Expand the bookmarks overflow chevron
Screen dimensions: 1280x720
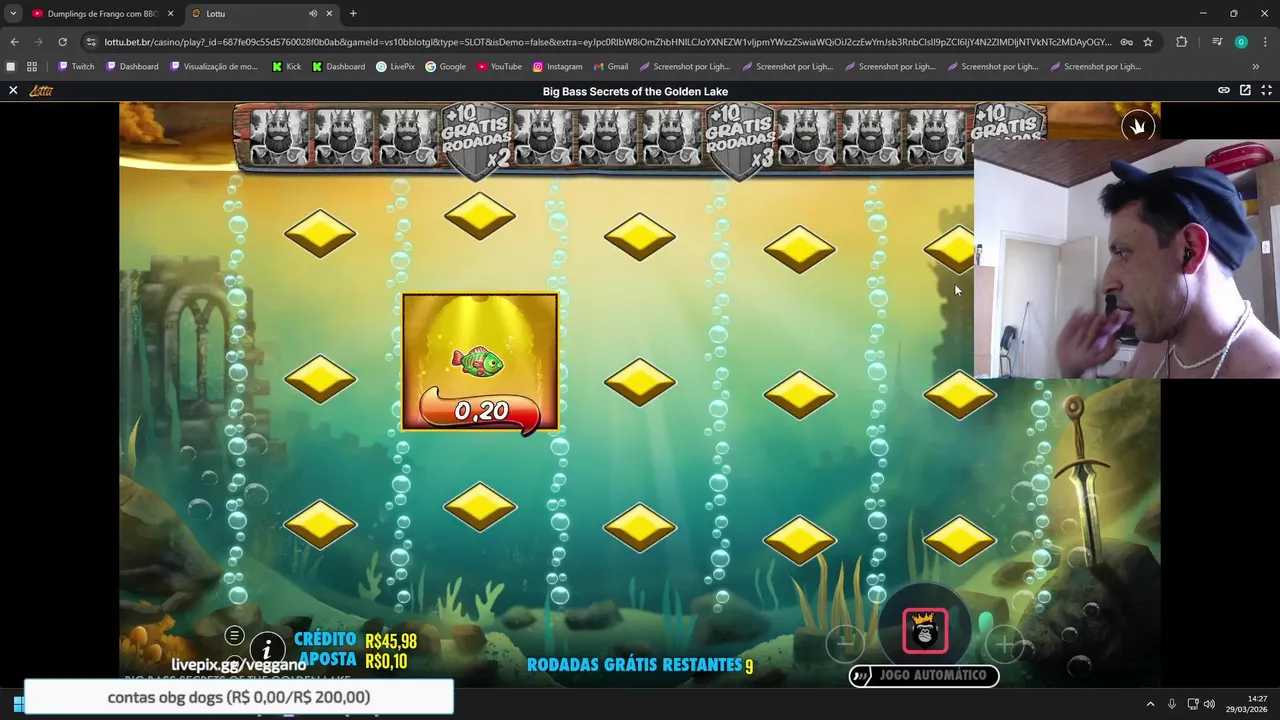pyautogui.click(x=1256, y=66)
